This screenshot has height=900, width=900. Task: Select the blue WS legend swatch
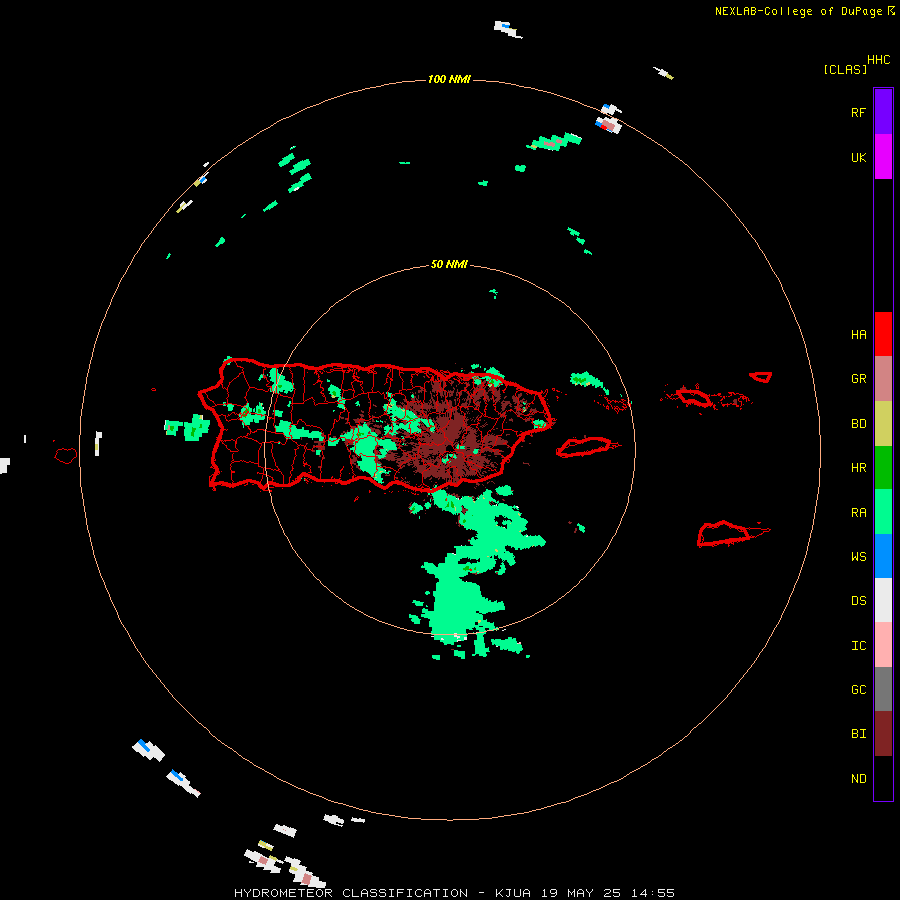[x=883, y=556]
